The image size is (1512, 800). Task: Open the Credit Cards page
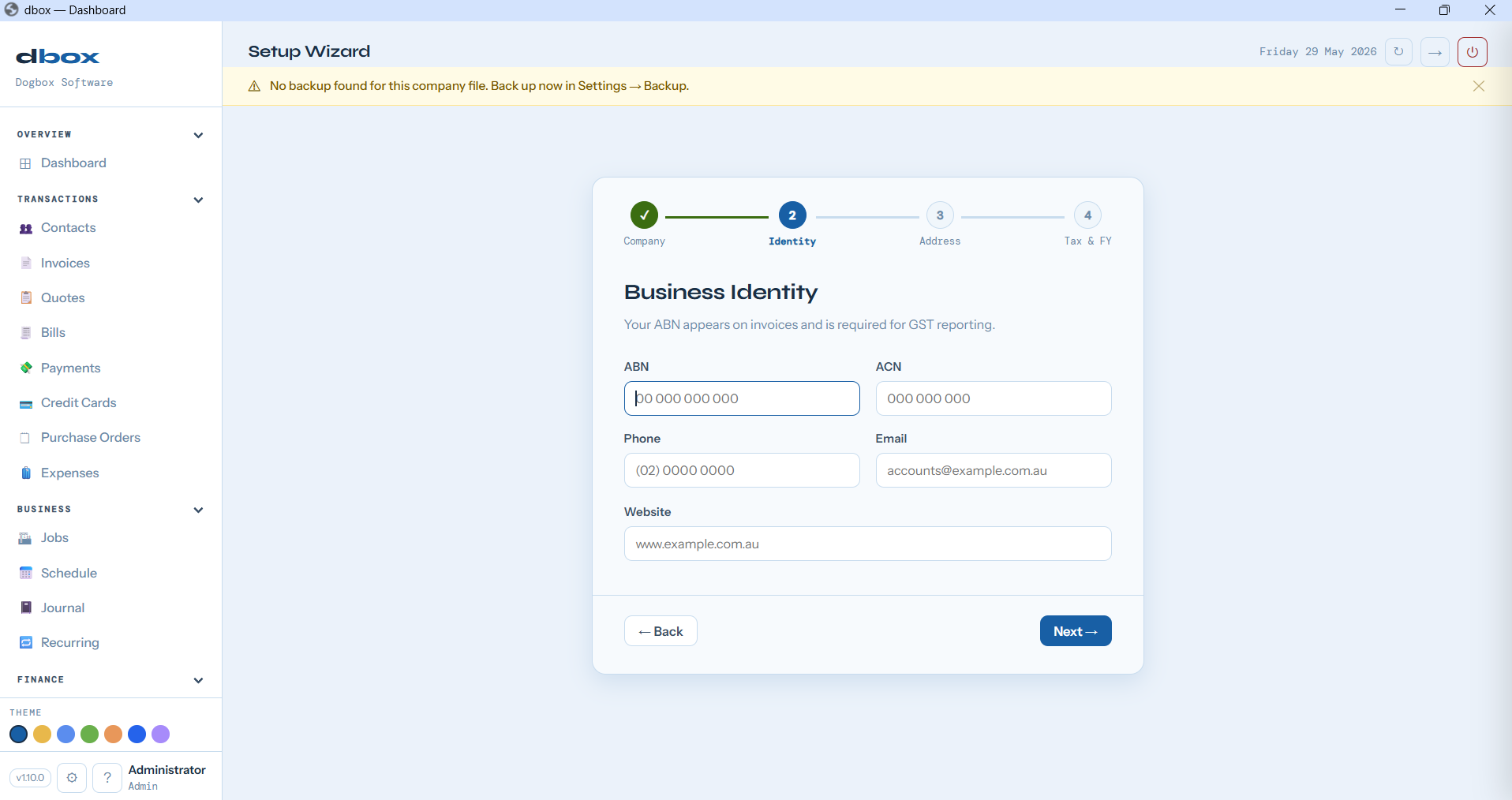point(79,403)
